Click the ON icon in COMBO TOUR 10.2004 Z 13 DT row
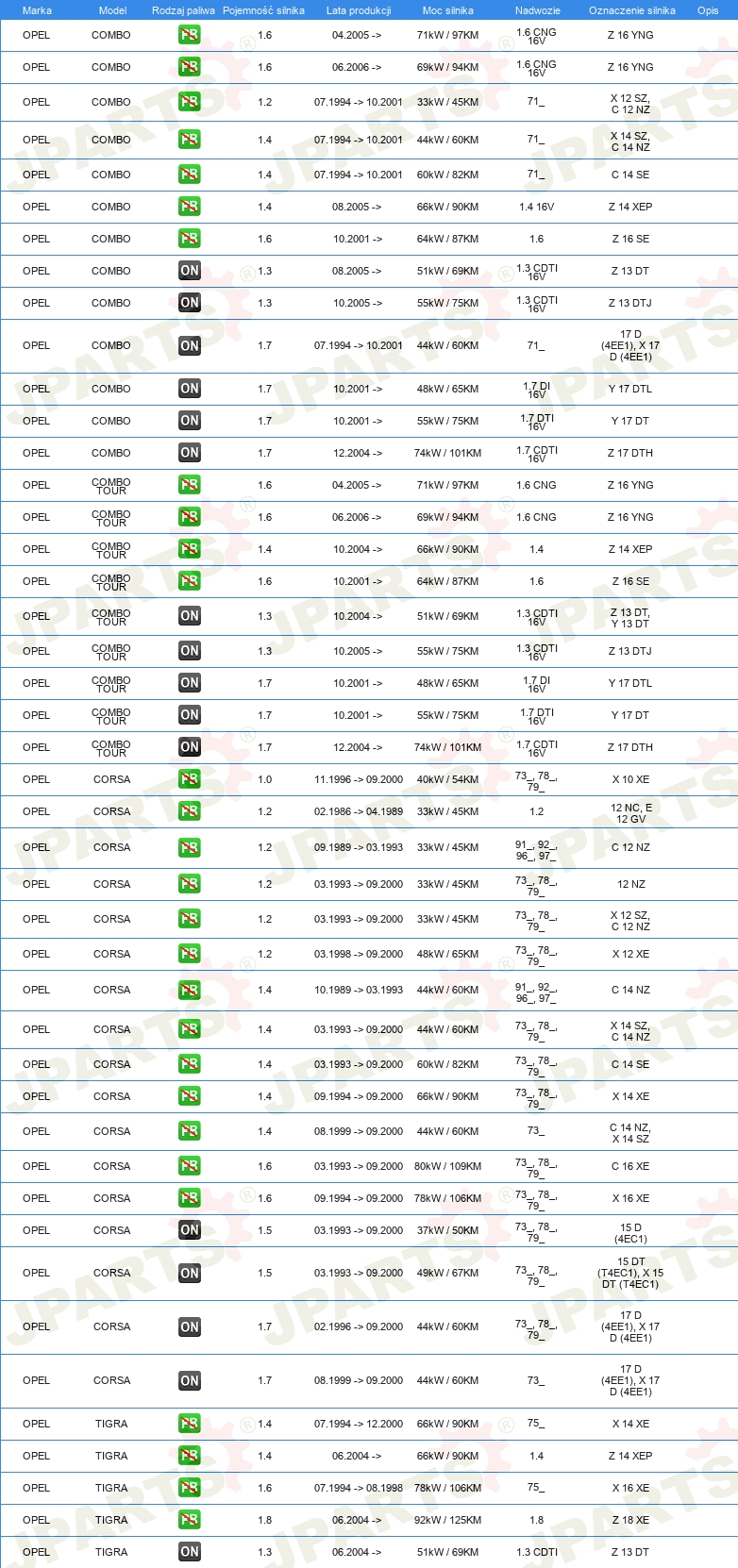This screenshot has height=1568, width=738. [x=190, y=616]
